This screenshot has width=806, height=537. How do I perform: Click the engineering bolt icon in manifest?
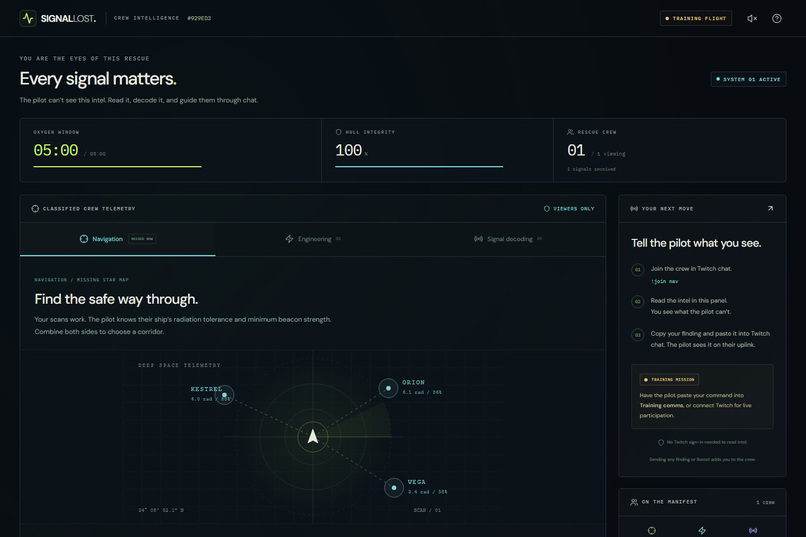pyautogui.click(x=702, y=530)
